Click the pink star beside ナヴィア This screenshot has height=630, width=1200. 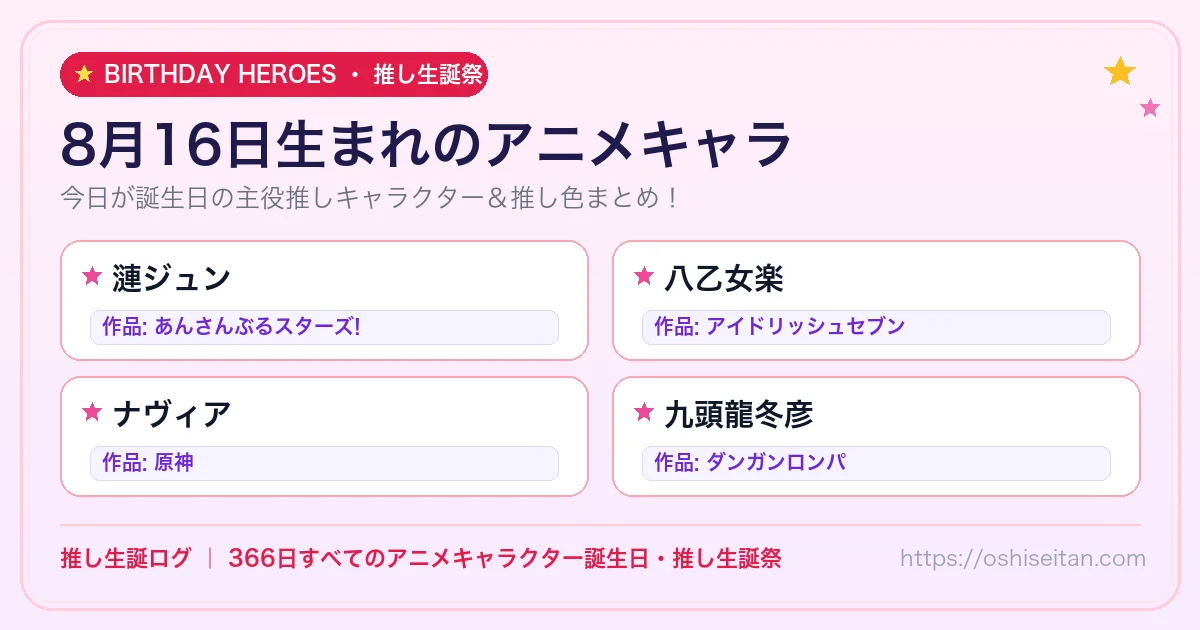92,412
